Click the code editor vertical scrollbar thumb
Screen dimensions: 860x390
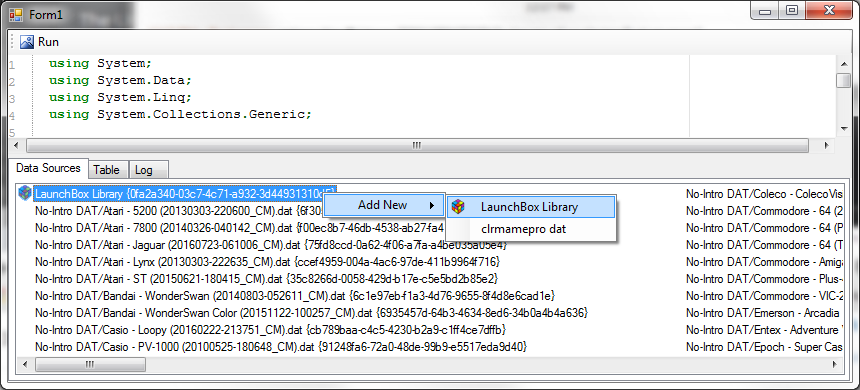(844, 80)
